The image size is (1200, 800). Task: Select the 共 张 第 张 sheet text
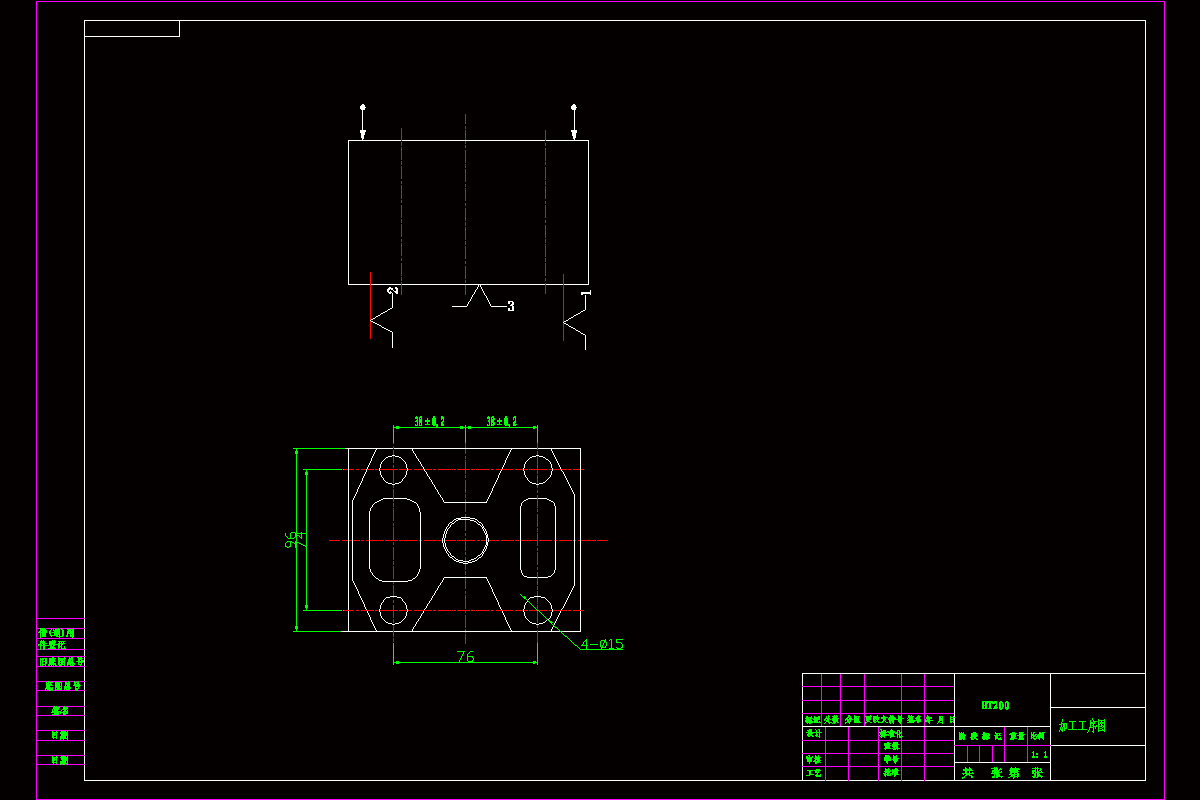(1003, 772)
